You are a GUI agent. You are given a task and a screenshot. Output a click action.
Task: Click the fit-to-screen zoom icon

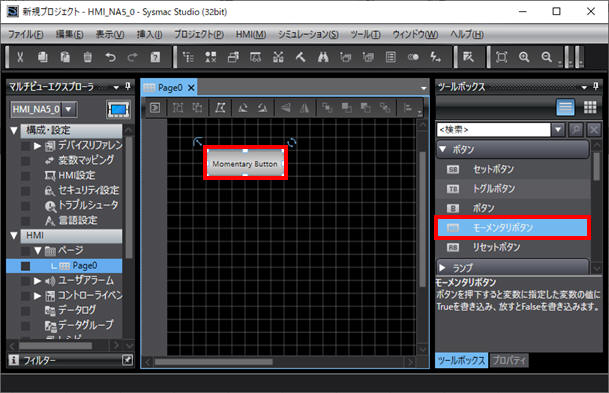tap(502, 57)
